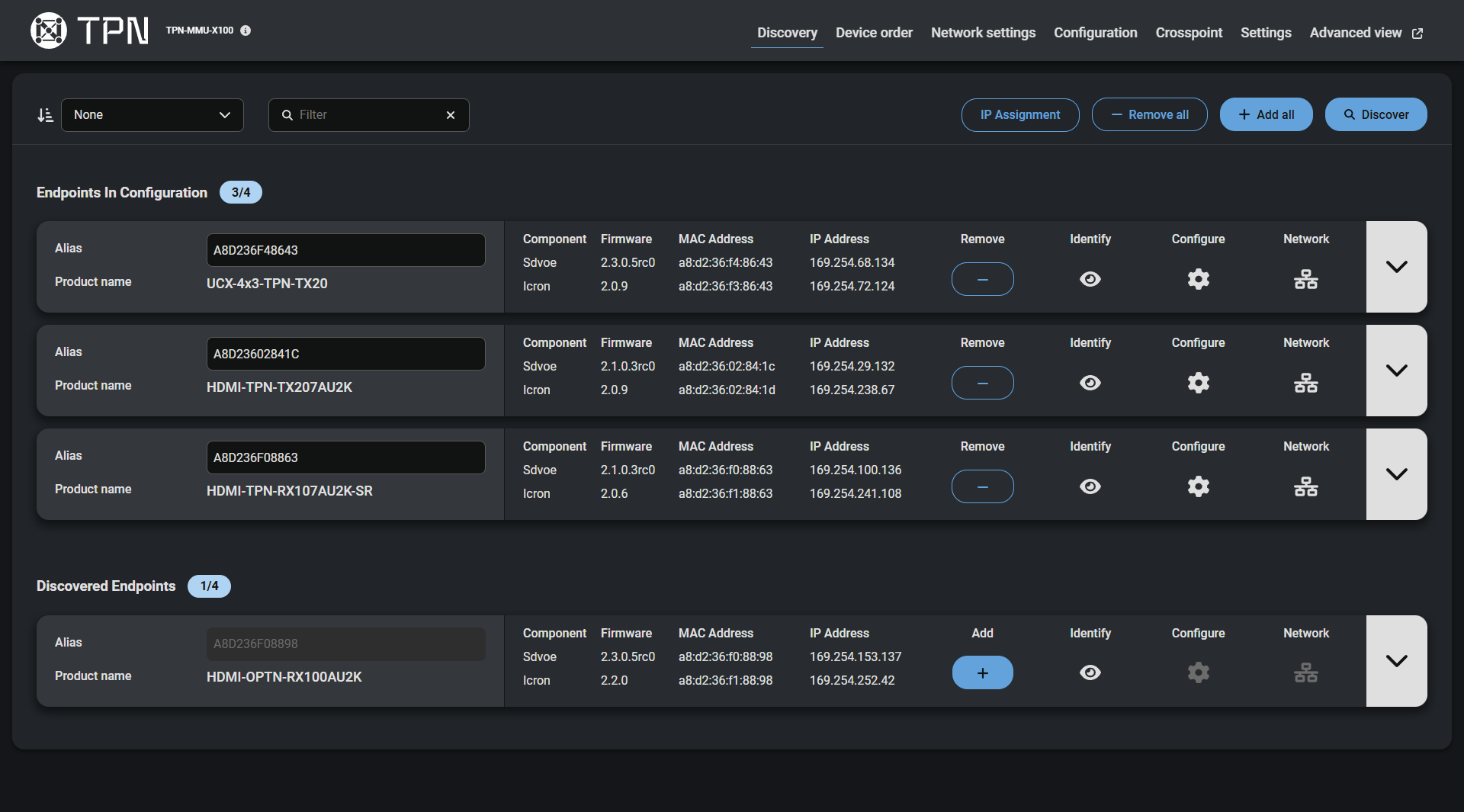Toggle Identify eye for UCX-4x3-TPN-TX20

pyautogui.click(x=1090, y=279)
